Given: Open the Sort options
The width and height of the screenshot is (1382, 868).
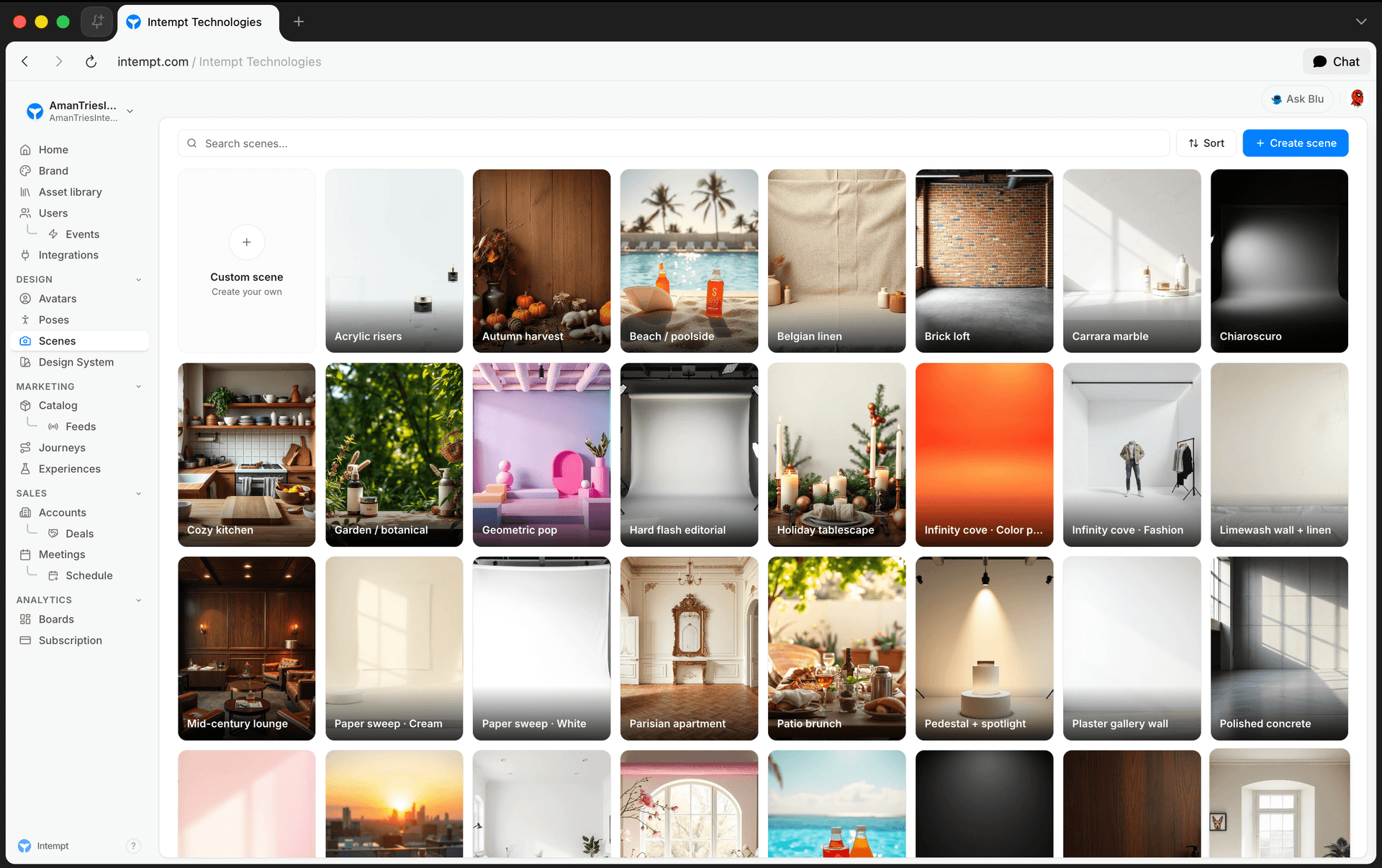Looking at the screenshot, I should tap(1206, 143).
